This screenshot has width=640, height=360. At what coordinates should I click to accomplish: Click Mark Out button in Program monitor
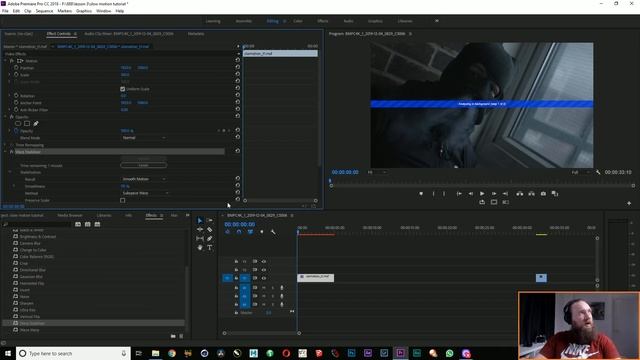pyautogui.click(x=444, y=194)
